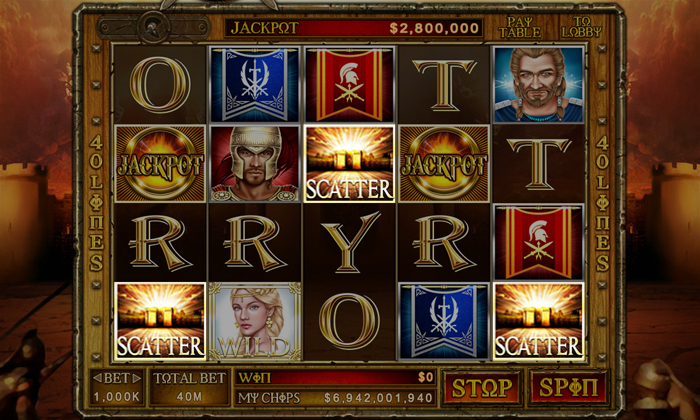Viewport: 700px width, 420px height.
Task: Return To Lobby
Action: (x=582, y=28)
